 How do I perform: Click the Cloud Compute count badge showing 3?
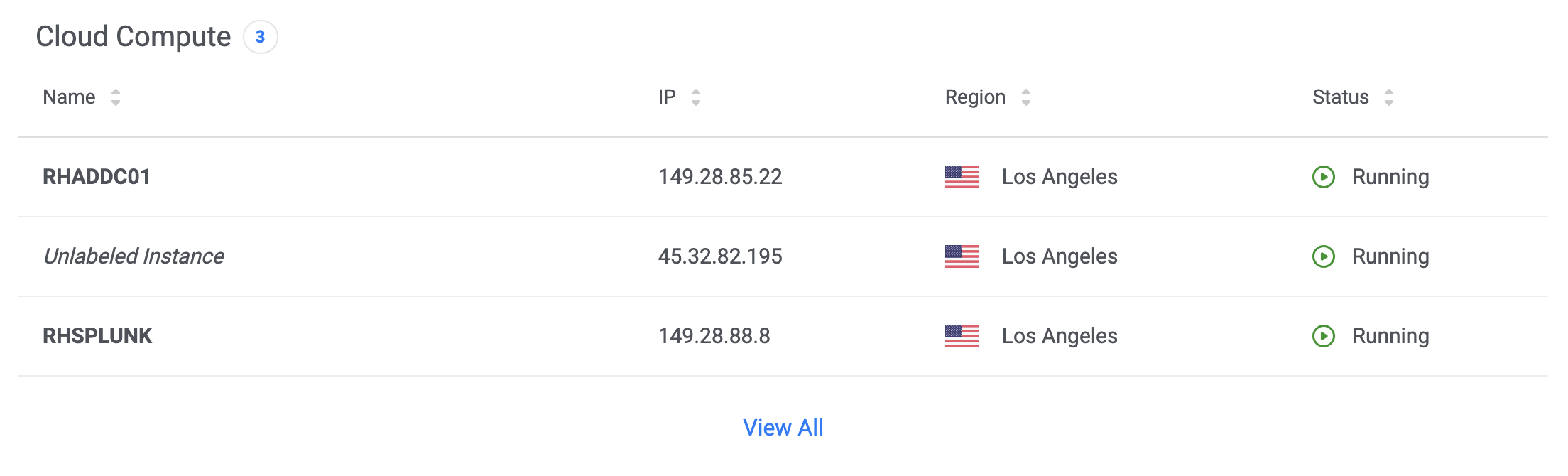261,37
